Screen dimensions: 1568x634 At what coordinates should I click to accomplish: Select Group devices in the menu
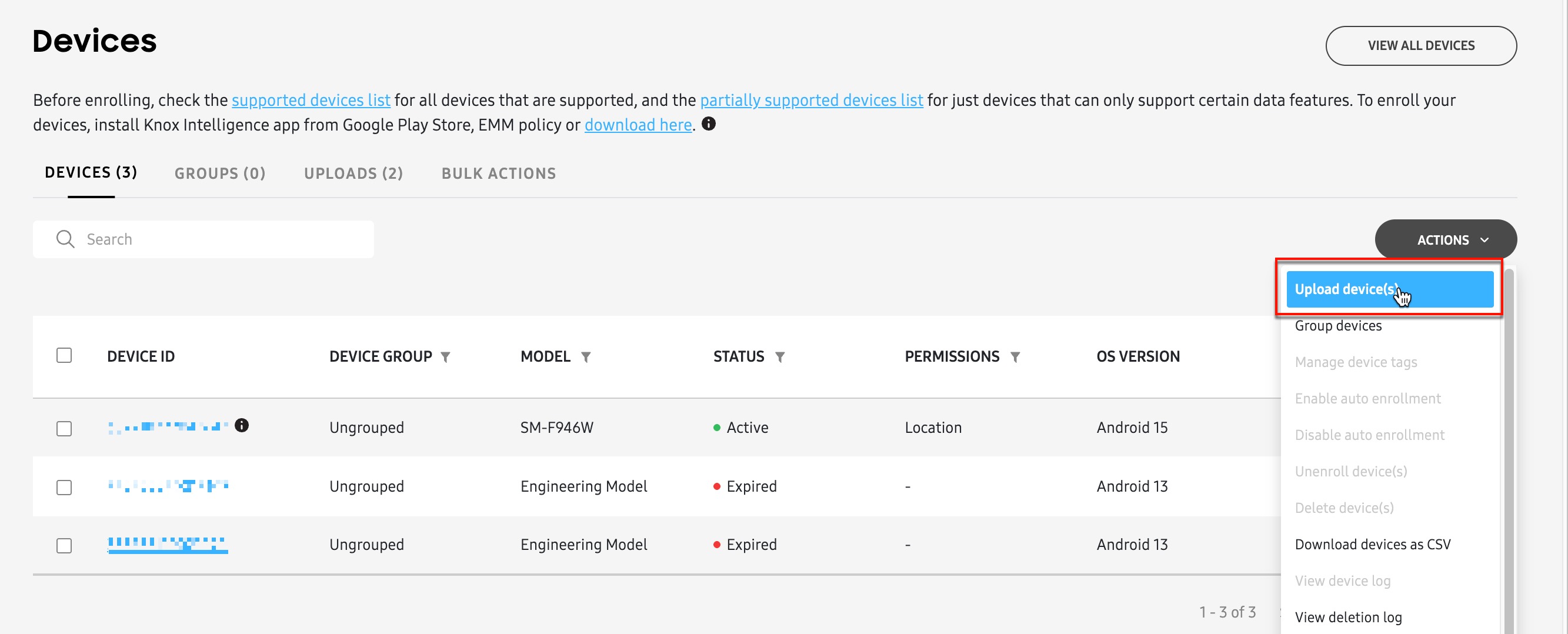click(1338, 326)
